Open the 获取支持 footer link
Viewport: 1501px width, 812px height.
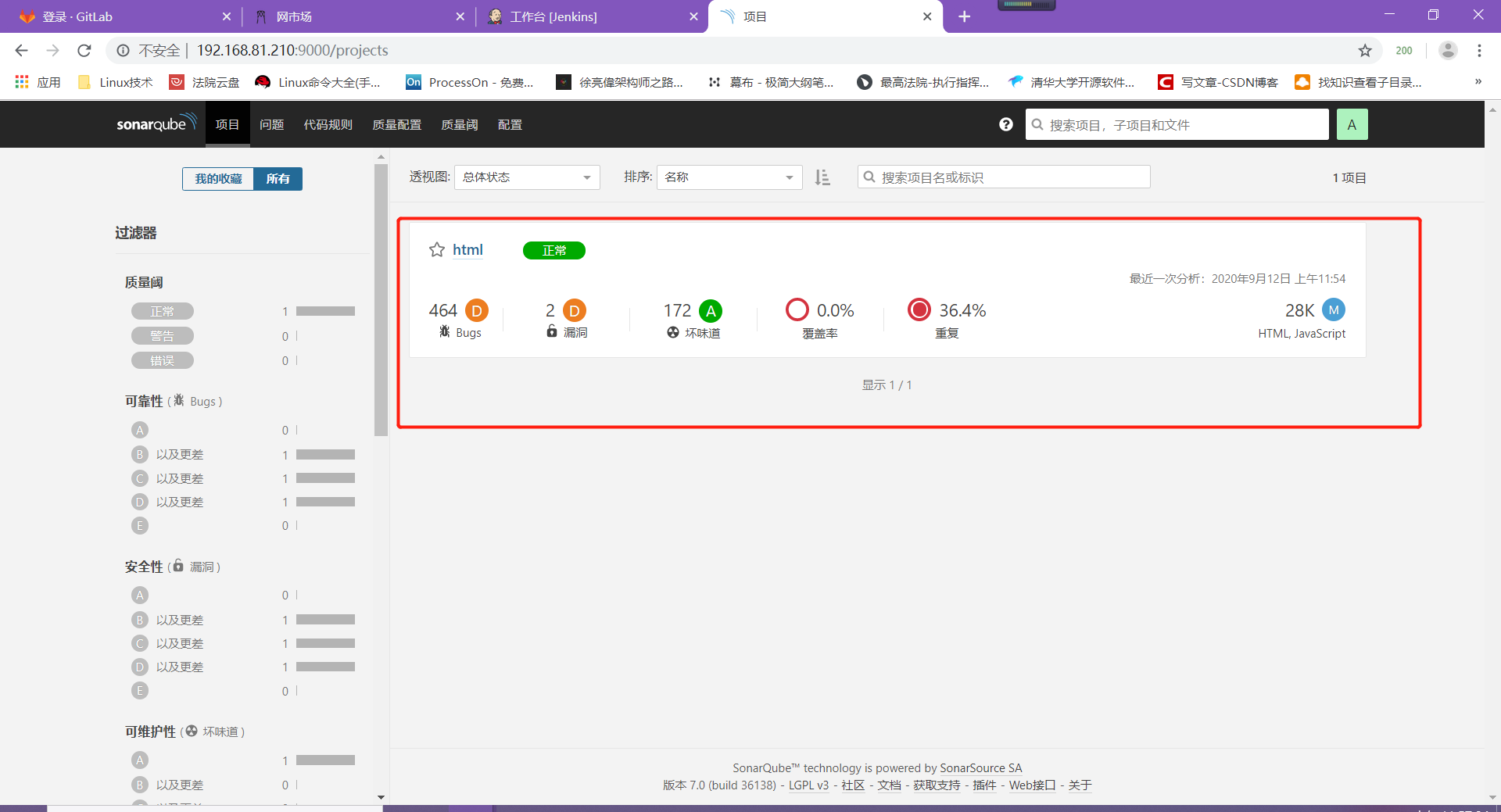(937, 785)
